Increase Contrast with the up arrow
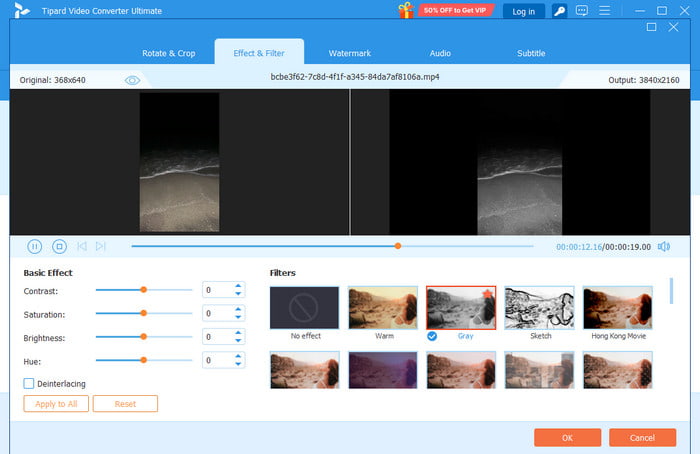 (238, 286)
